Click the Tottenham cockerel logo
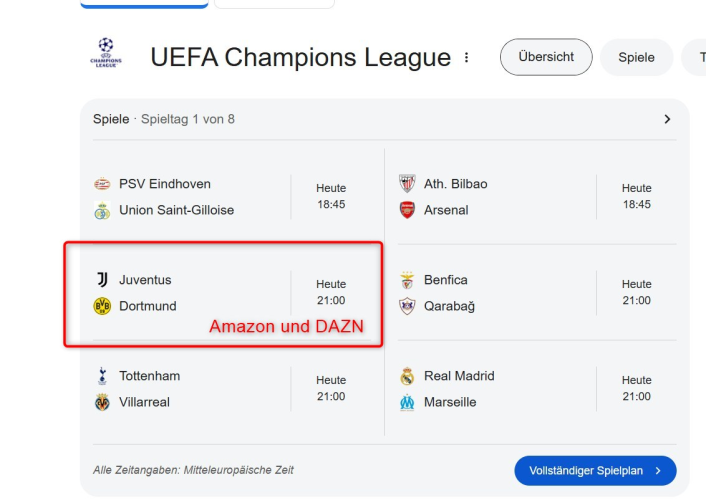 [102, 376]
